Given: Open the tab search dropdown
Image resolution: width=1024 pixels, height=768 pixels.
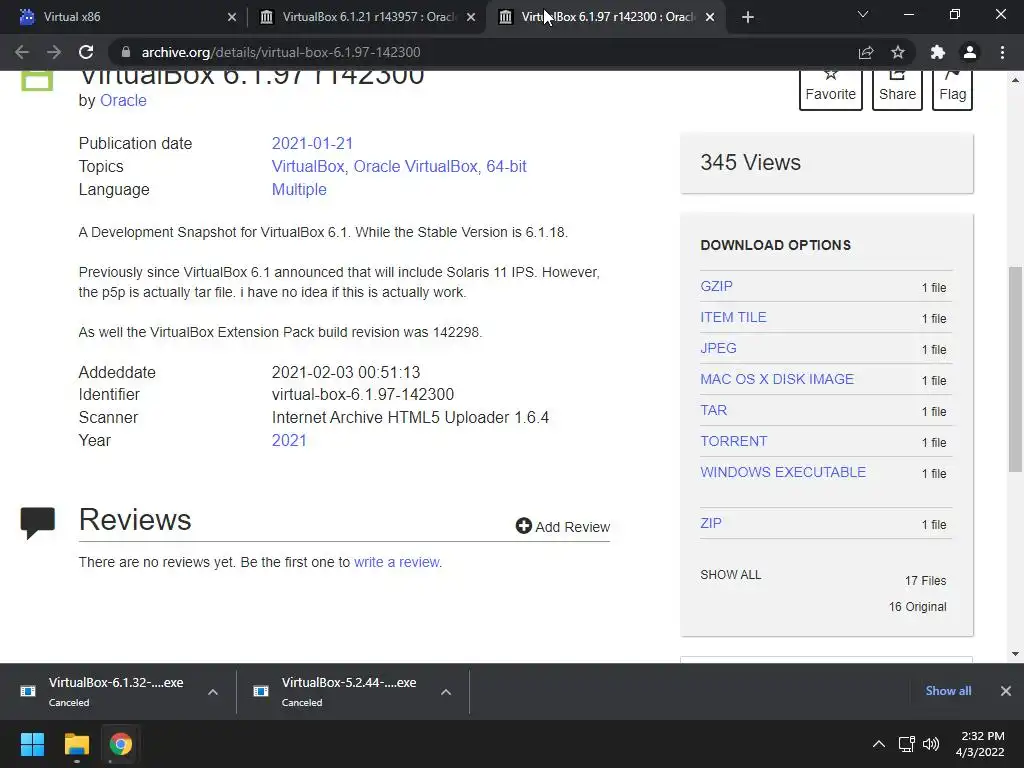Looking at the screenshot, I should coord(863,14).
